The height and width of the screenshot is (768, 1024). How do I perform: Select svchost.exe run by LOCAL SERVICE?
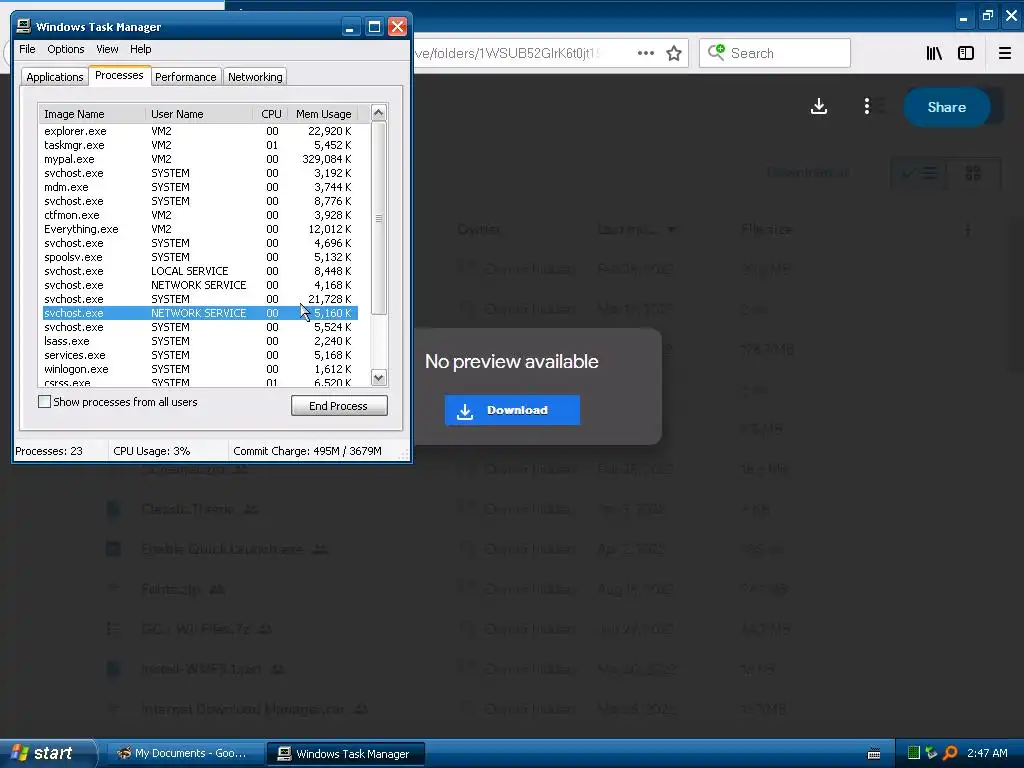pos(200,271)
